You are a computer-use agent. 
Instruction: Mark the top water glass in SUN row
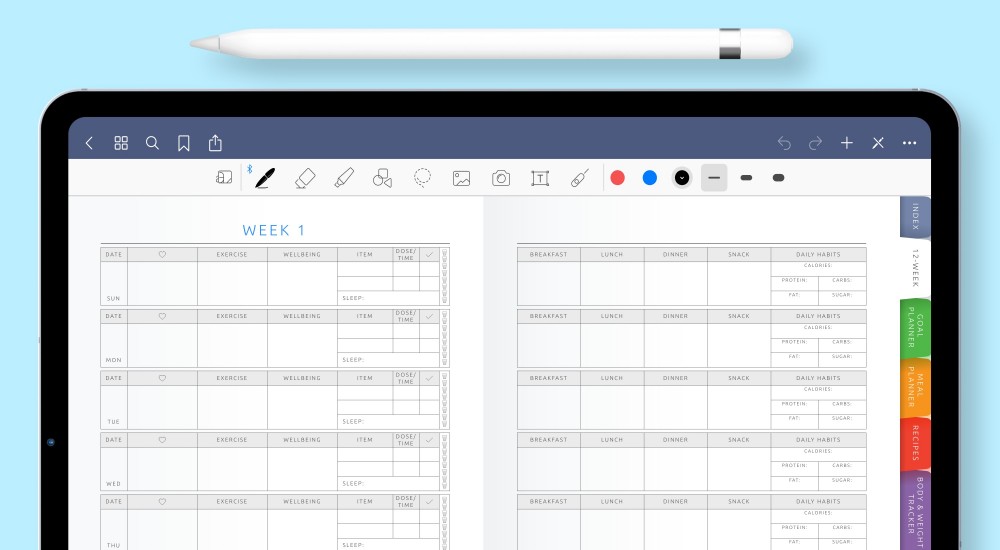coord(445,253)
